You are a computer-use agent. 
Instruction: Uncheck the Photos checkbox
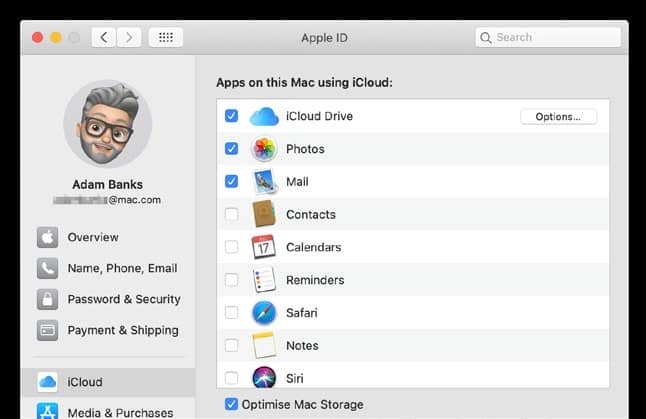[x=232, y=148]
